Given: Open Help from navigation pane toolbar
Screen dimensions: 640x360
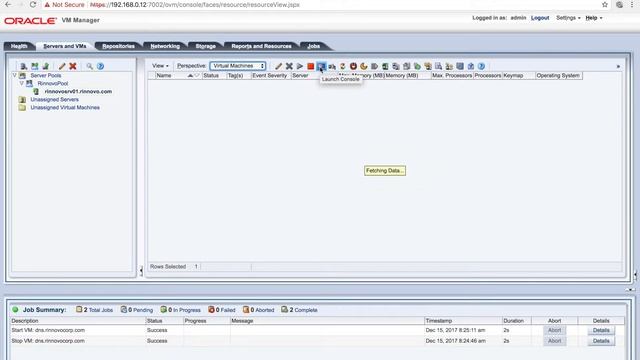Looking at the screenshot, I should (x=100, y=66).
